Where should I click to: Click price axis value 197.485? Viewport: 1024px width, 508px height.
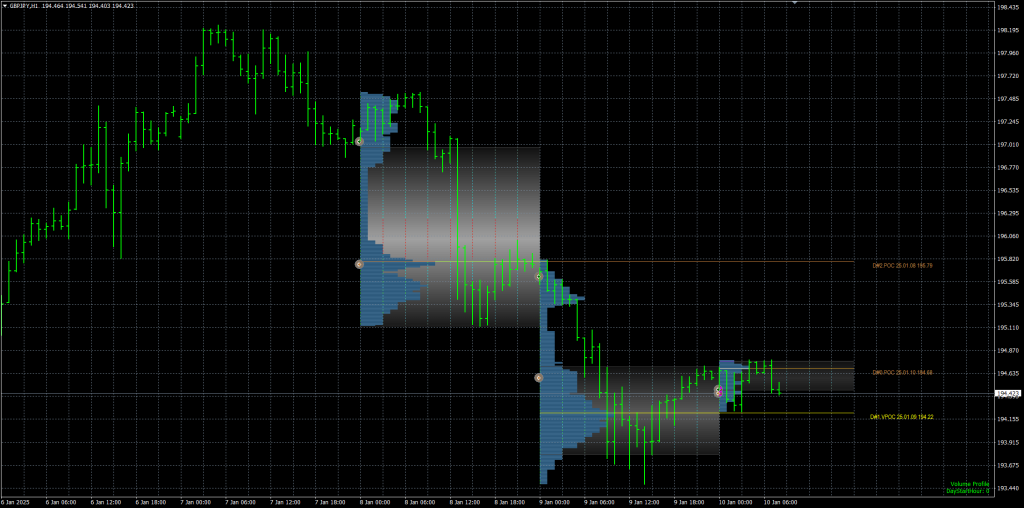point(1007,99)
